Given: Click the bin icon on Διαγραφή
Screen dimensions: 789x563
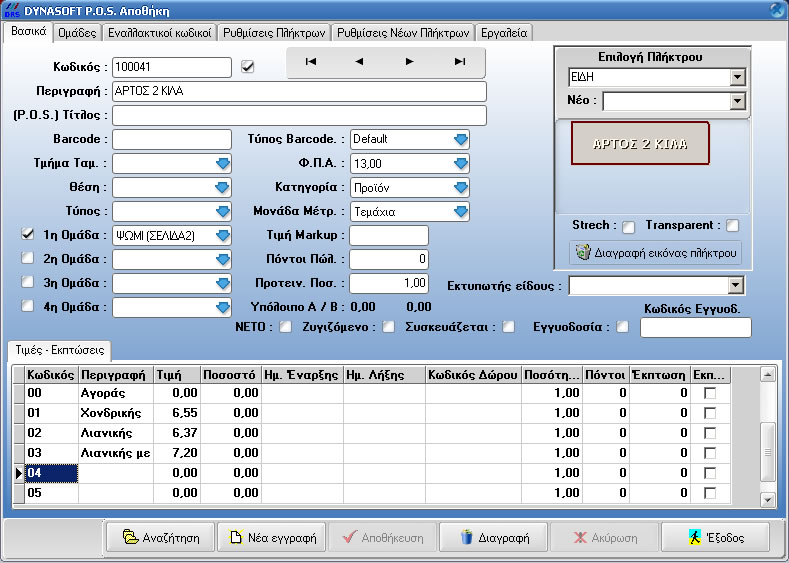Looking at the screenshot, I should [466, 537].
